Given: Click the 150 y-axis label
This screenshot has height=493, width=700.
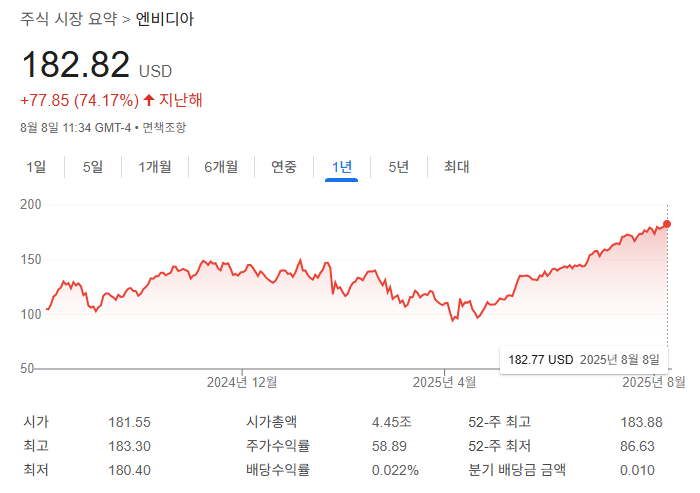Looking at the screenshot, I should tap(31, 259).
